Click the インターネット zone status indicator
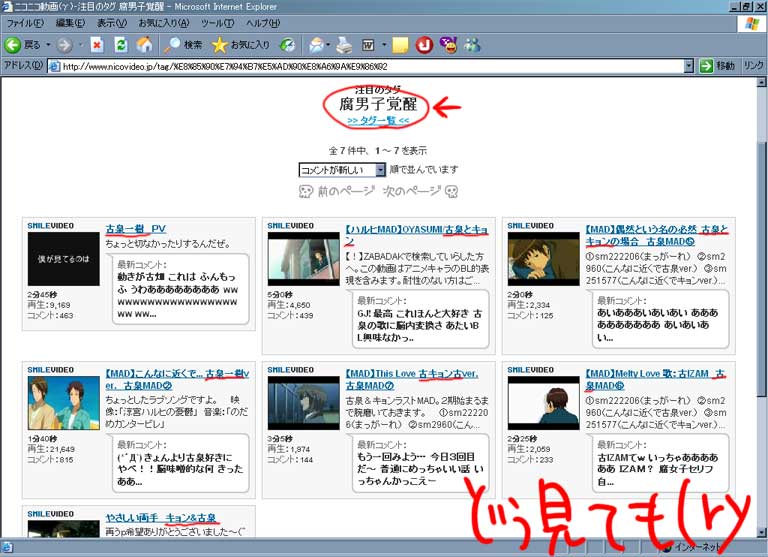This screenshot has height=557, width=768. pos(691,547)
